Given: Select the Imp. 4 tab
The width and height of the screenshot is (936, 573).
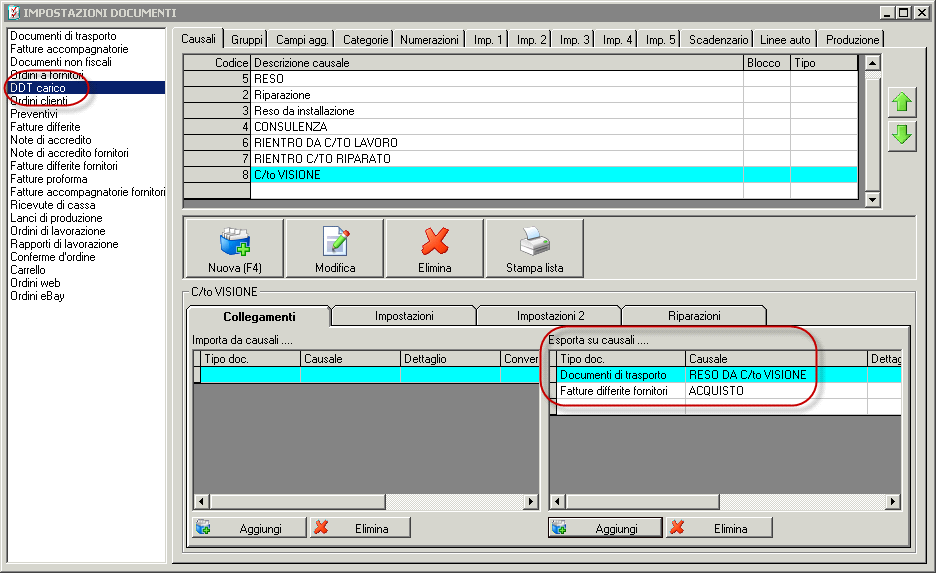Looking at the screenshot, I should (617, 40).
